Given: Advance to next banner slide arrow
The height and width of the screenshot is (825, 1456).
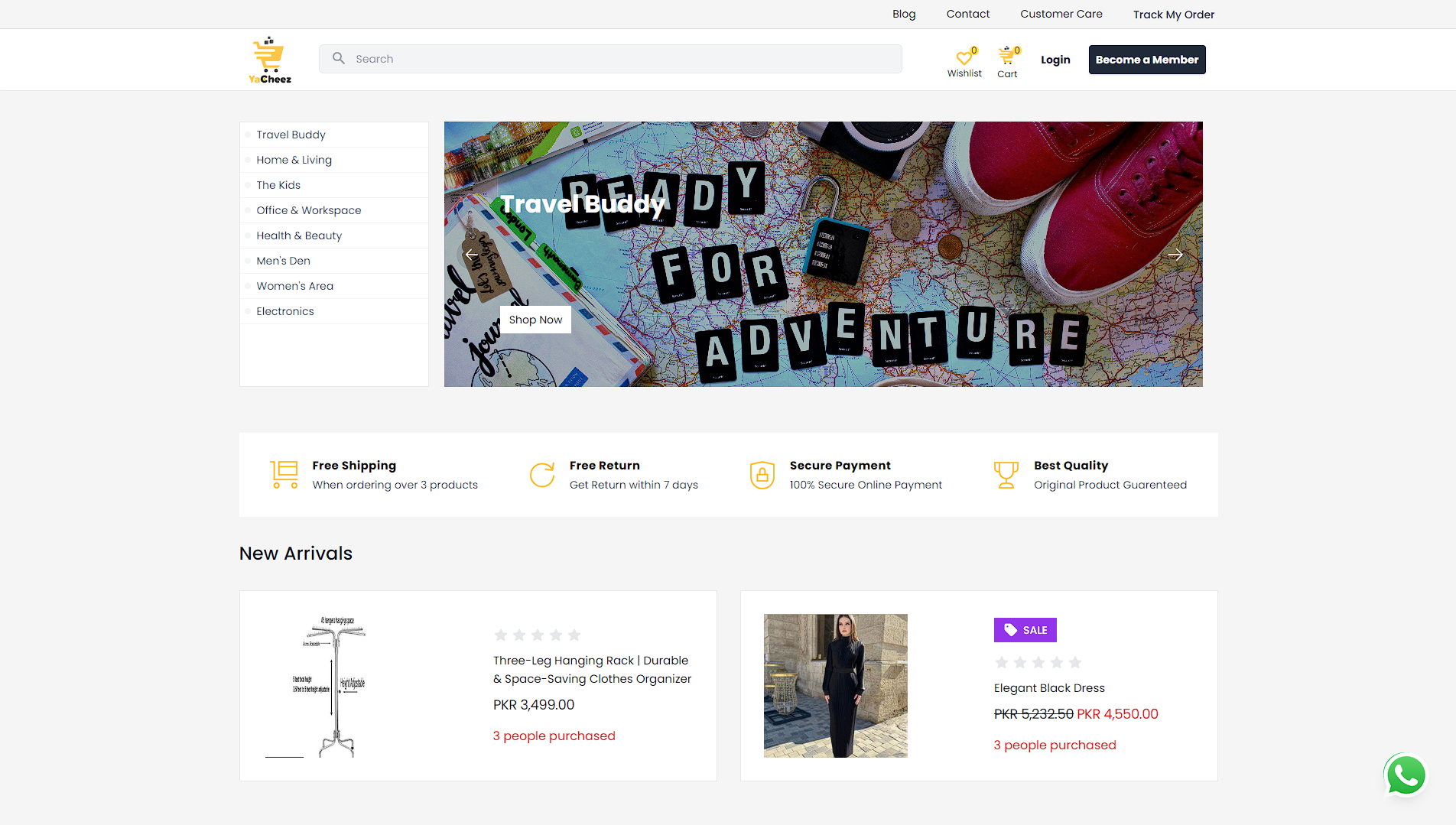Looking at the screenshot, I should 1175,255.
